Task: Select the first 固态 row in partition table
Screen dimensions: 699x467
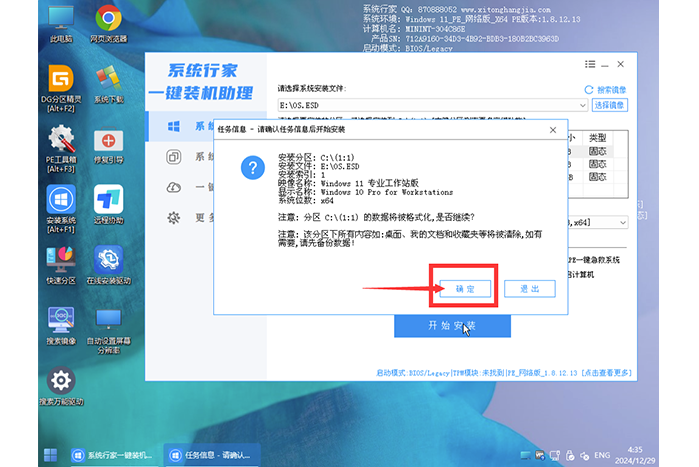Action: point(598,151)
